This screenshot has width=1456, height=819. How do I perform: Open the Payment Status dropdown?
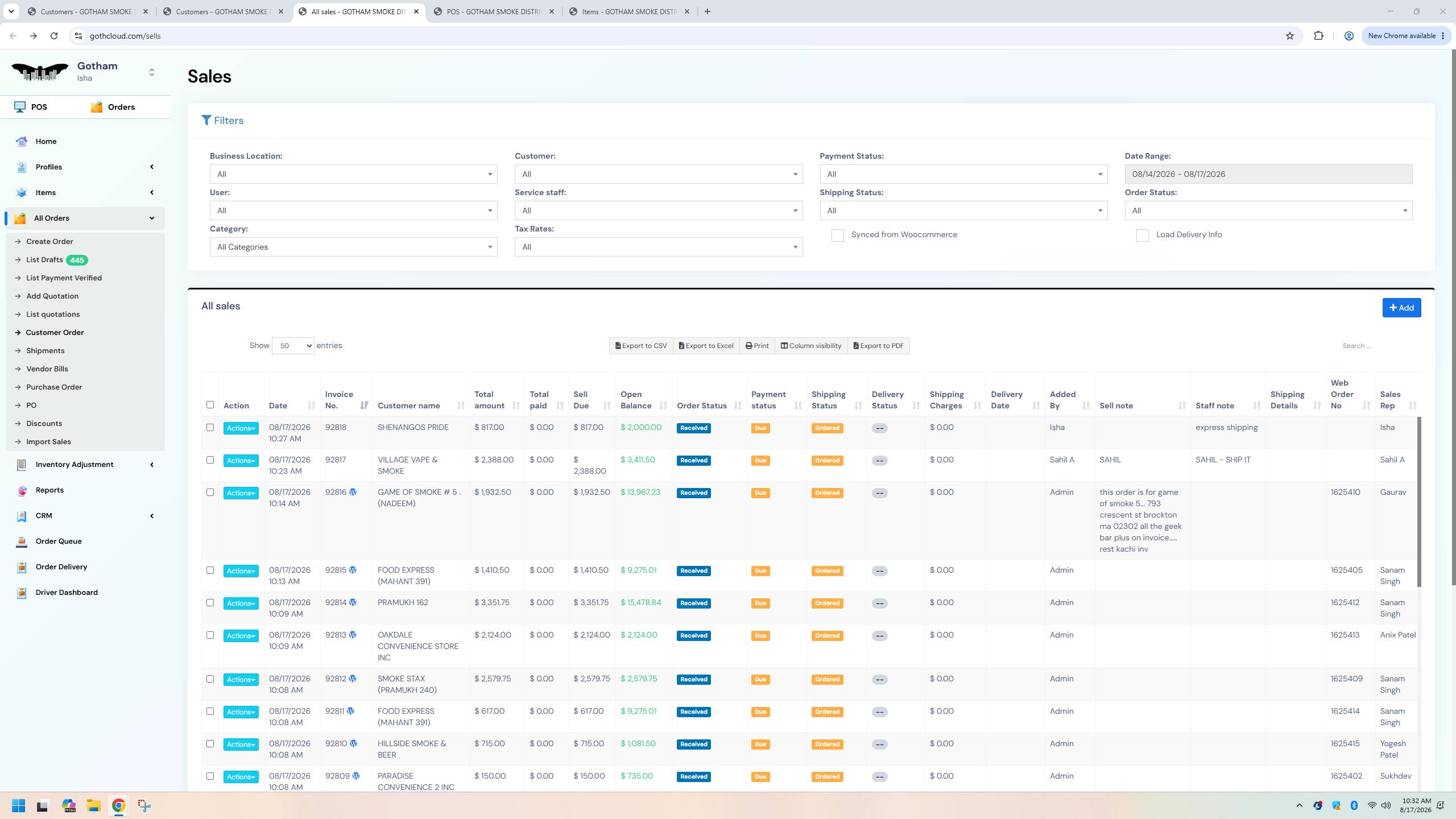(x=963, y=174)
